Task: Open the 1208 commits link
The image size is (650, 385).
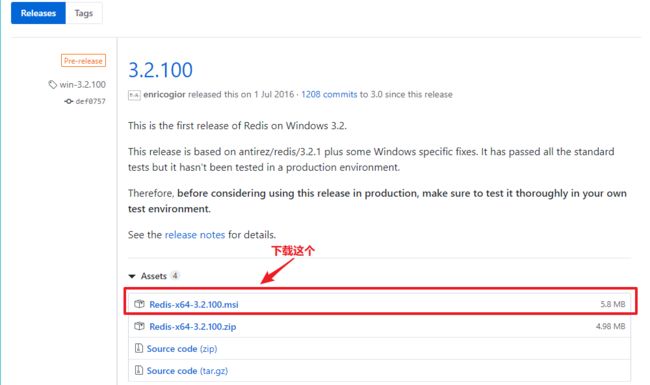Action: pos(329,94)
